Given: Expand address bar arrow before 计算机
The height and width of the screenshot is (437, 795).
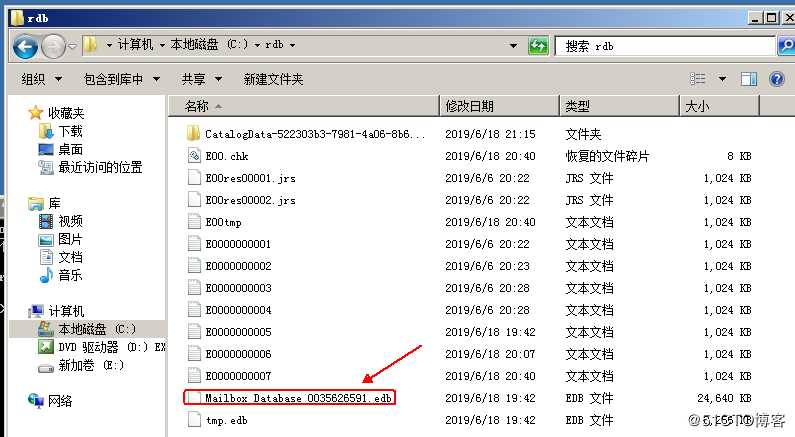Looking at the screenshot, I should click(x=109, y=45).
